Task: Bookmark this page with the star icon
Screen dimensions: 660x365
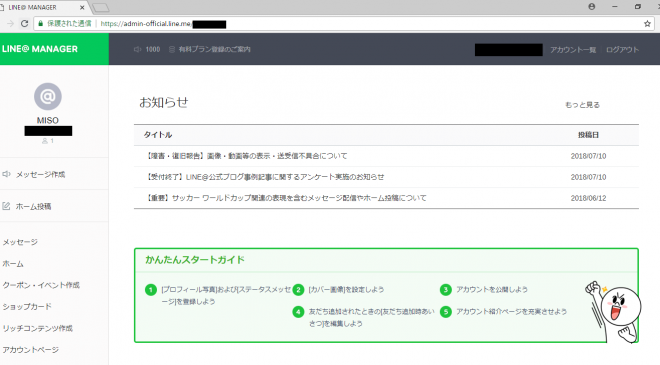Action: click(x=647, y=24)
